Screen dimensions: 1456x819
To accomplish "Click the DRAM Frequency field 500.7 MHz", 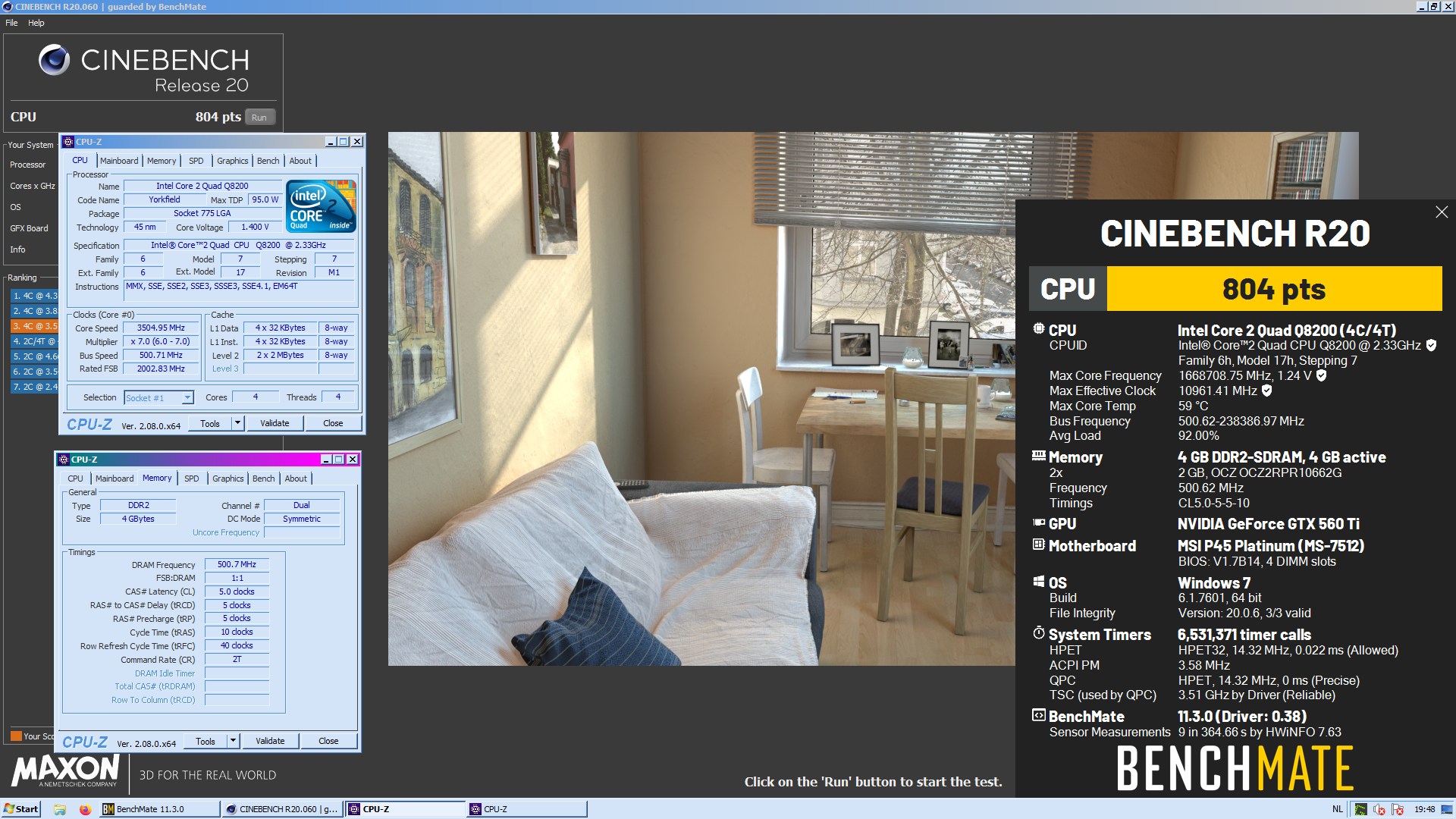I will 237,564.
